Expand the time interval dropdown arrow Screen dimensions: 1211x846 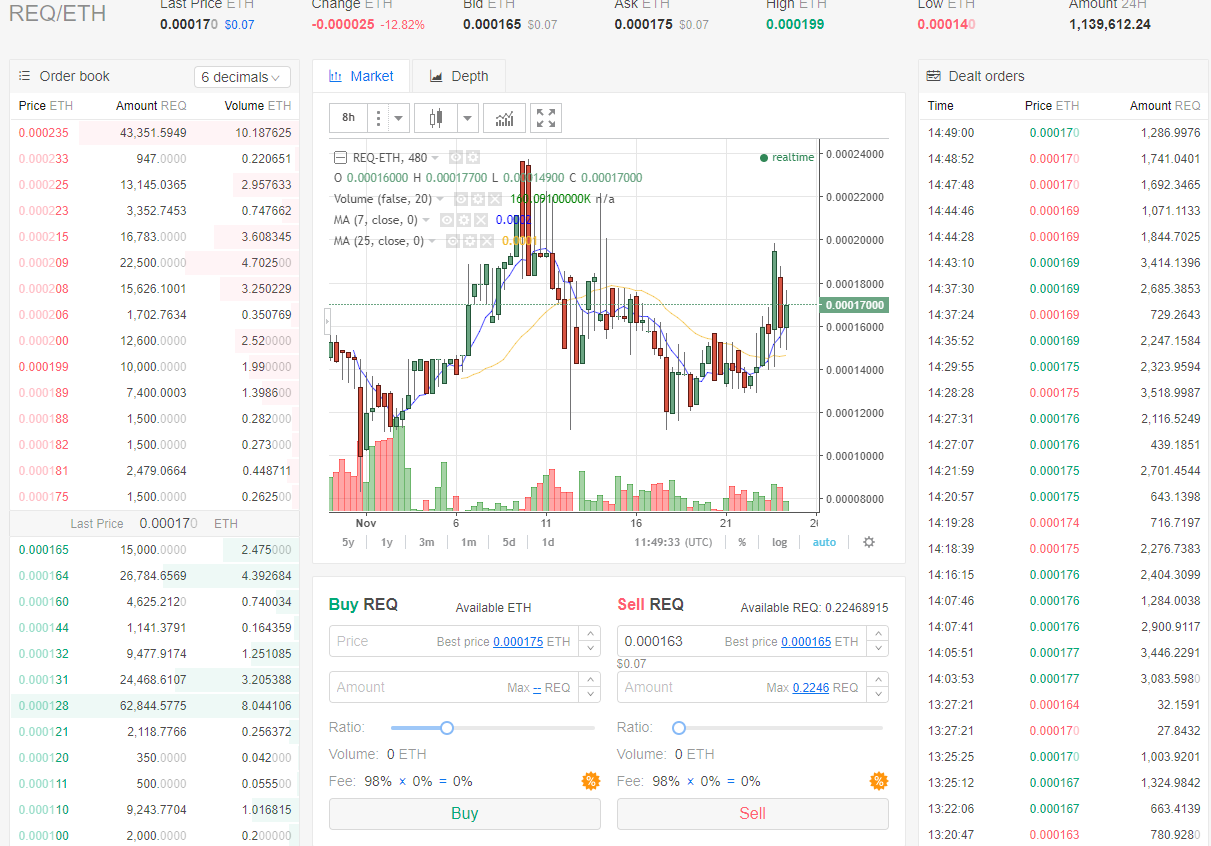point(399,118)
